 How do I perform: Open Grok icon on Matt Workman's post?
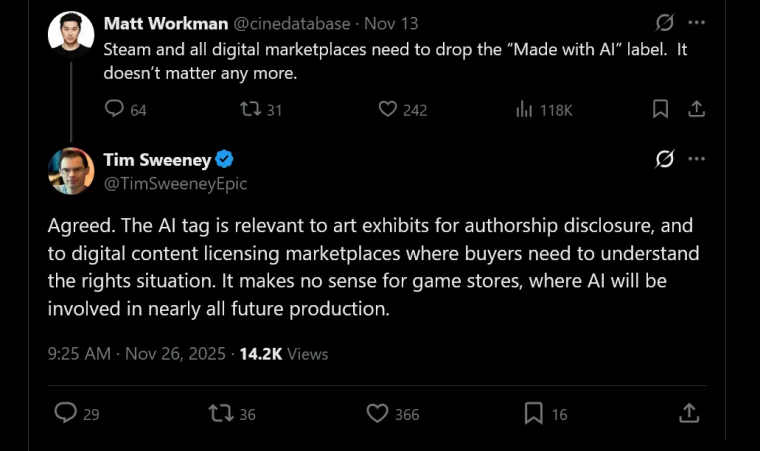(664, 22)
